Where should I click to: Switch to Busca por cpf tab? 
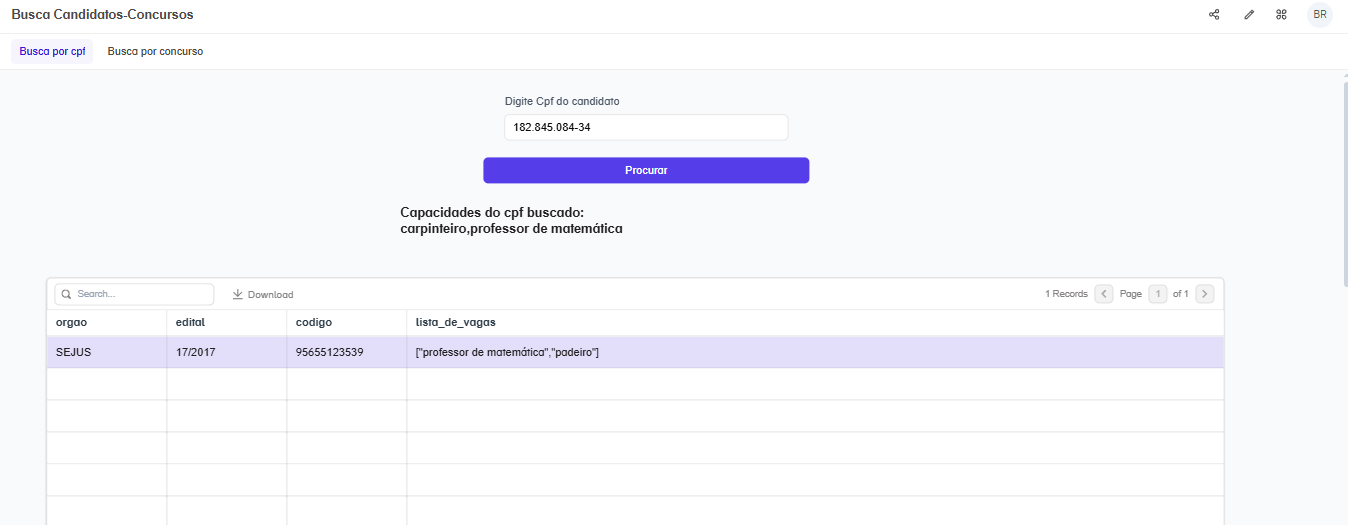click(x=52, y=51)
